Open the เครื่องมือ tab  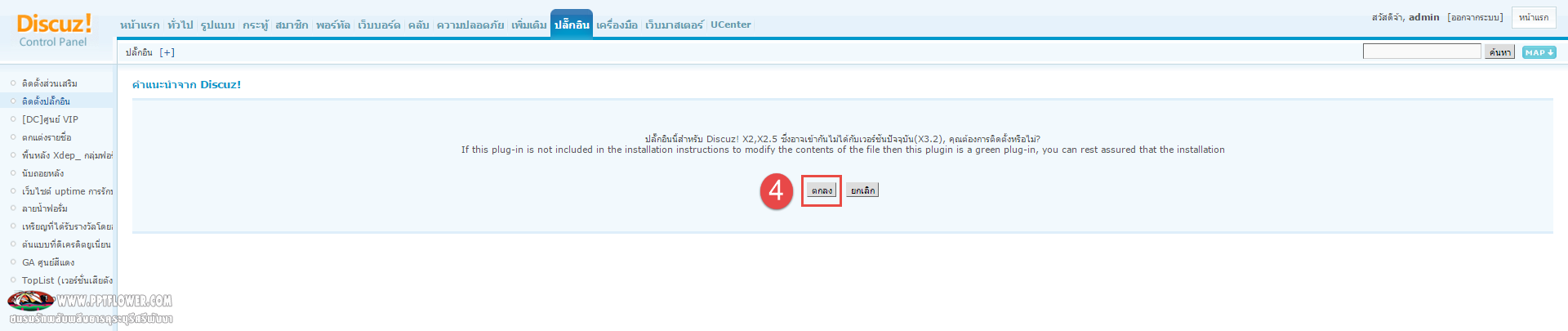[617, 25]
